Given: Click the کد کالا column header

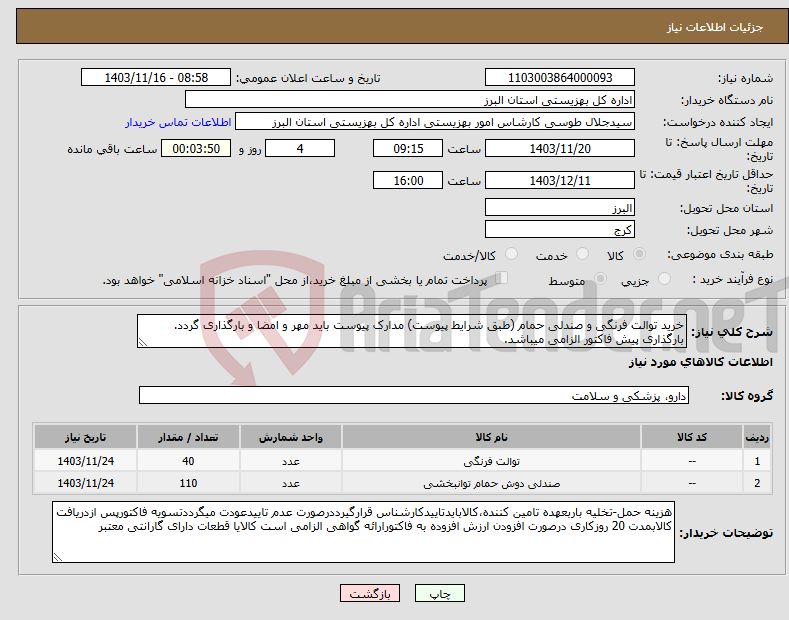Looking at the screenshot, I should (x=692, y=437).
